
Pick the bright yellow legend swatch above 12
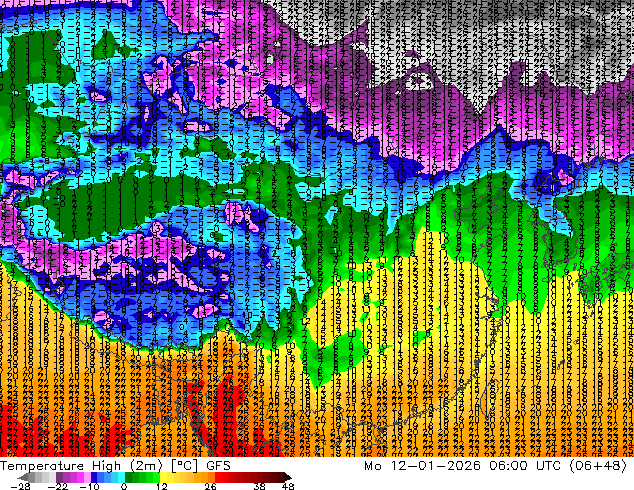[163, 477]
